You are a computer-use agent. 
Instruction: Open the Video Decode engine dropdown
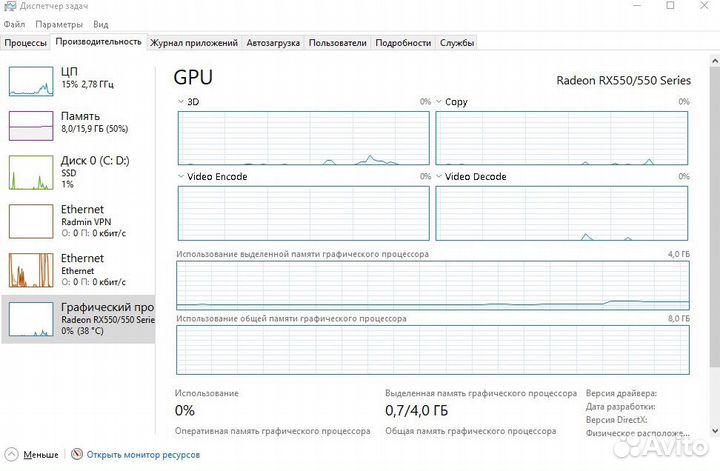point(439,176)
